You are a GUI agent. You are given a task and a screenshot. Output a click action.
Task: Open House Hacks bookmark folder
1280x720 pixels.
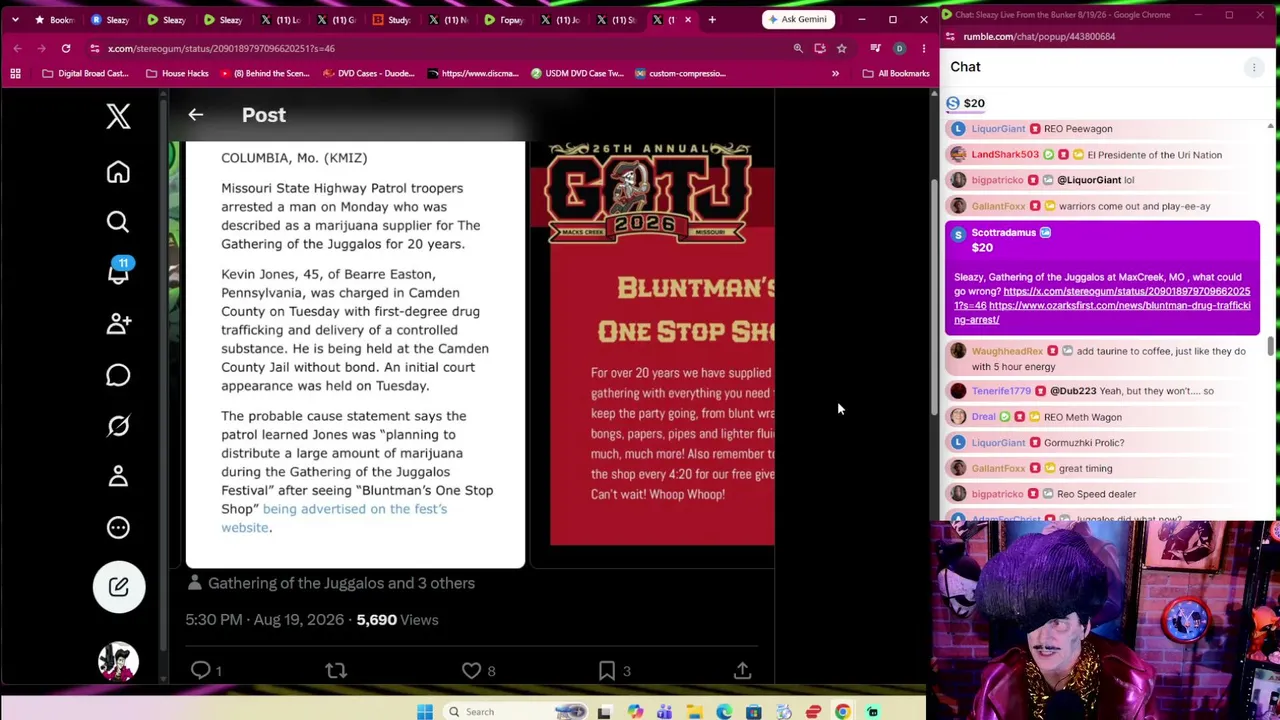click(177, 73)
